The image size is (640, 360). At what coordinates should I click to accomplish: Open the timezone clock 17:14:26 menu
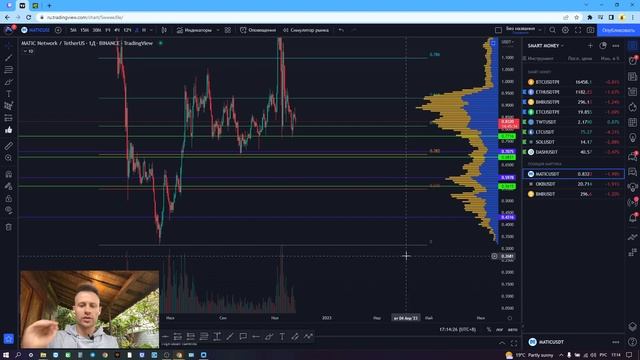[x=458, y=329]
